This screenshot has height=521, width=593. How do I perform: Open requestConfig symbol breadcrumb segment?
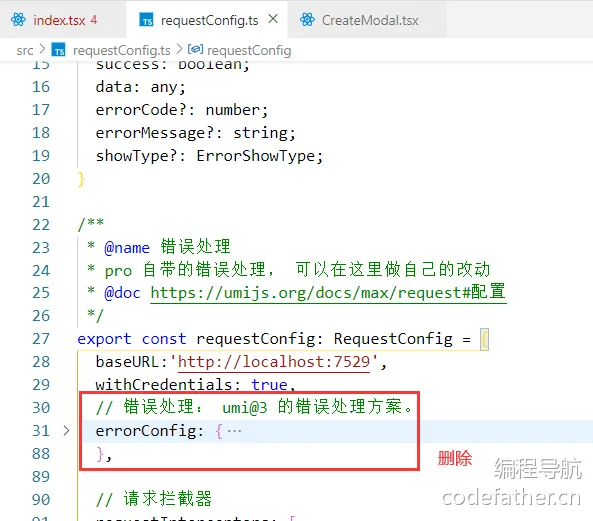pos(249,50)
